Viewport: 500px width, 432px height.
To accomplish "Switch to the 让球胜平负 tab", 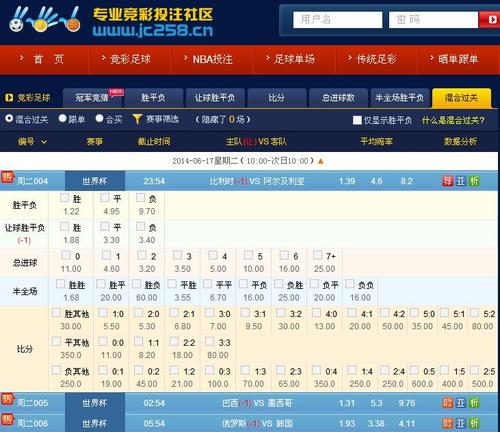I will [215, 98].
